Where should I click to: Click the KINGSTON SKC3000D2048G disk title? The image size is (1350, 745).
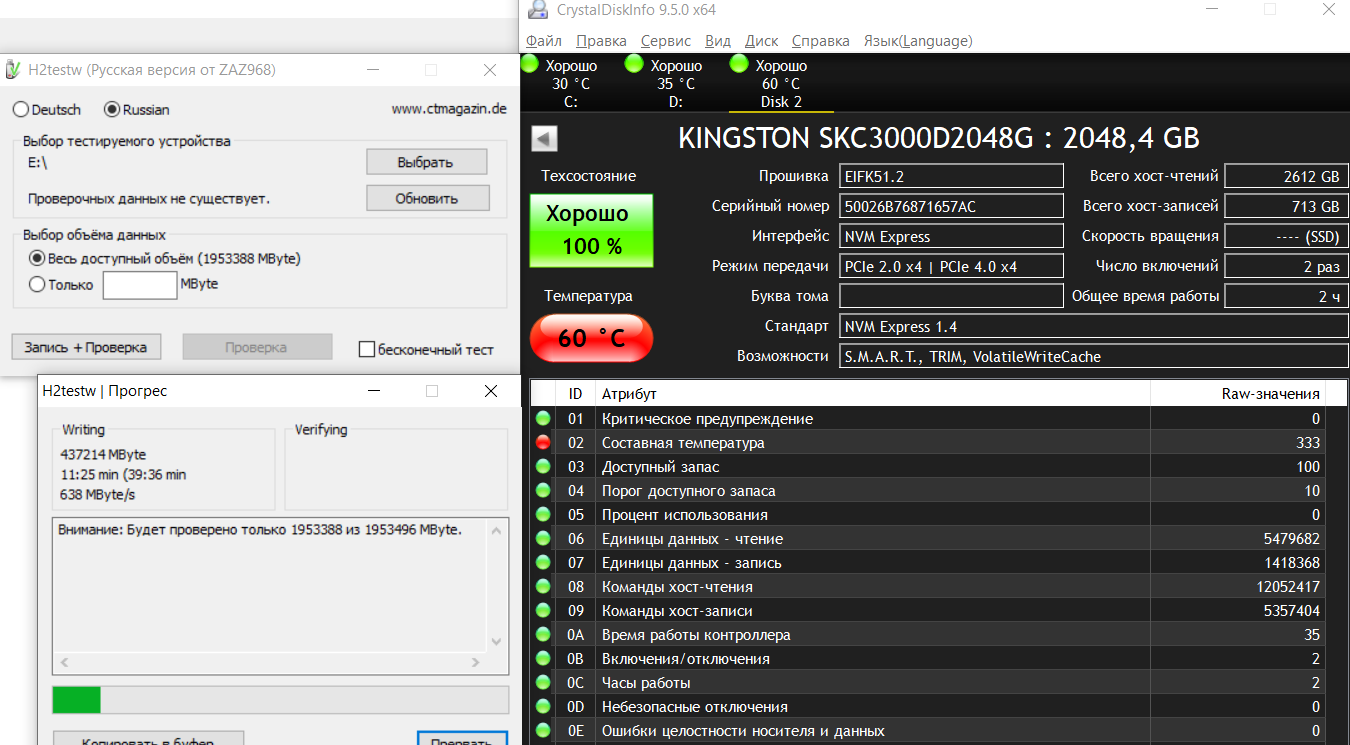point(939,138)
